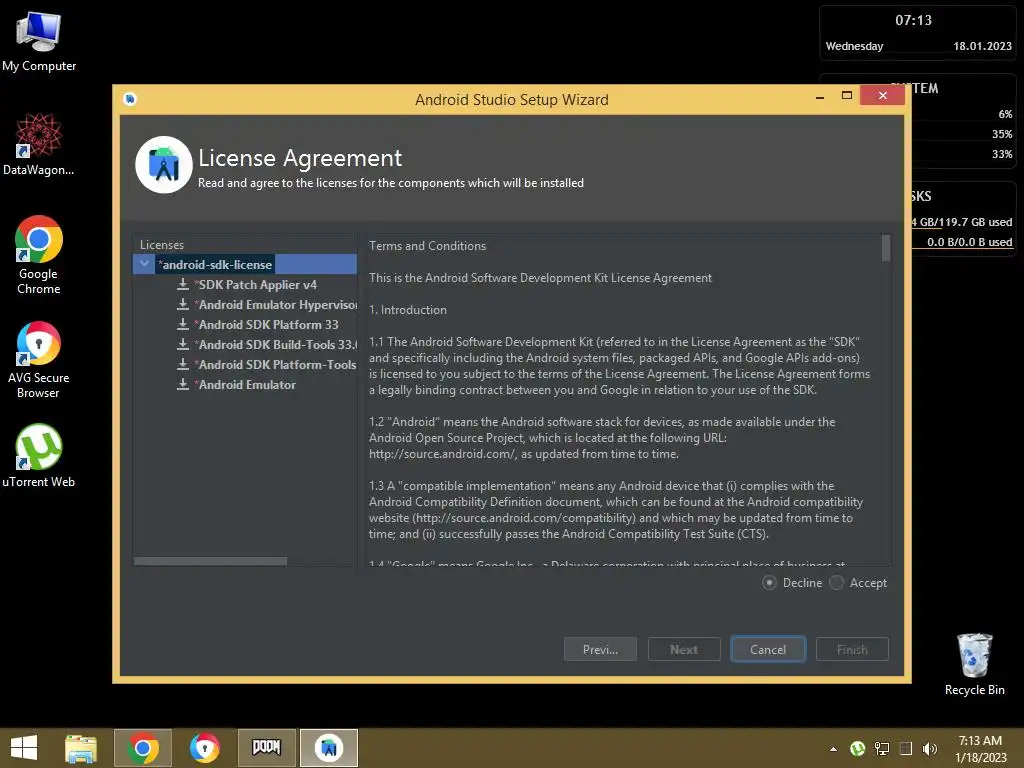Click download icon beside Android SDK Platform-Tools

[x=183, y=365]
